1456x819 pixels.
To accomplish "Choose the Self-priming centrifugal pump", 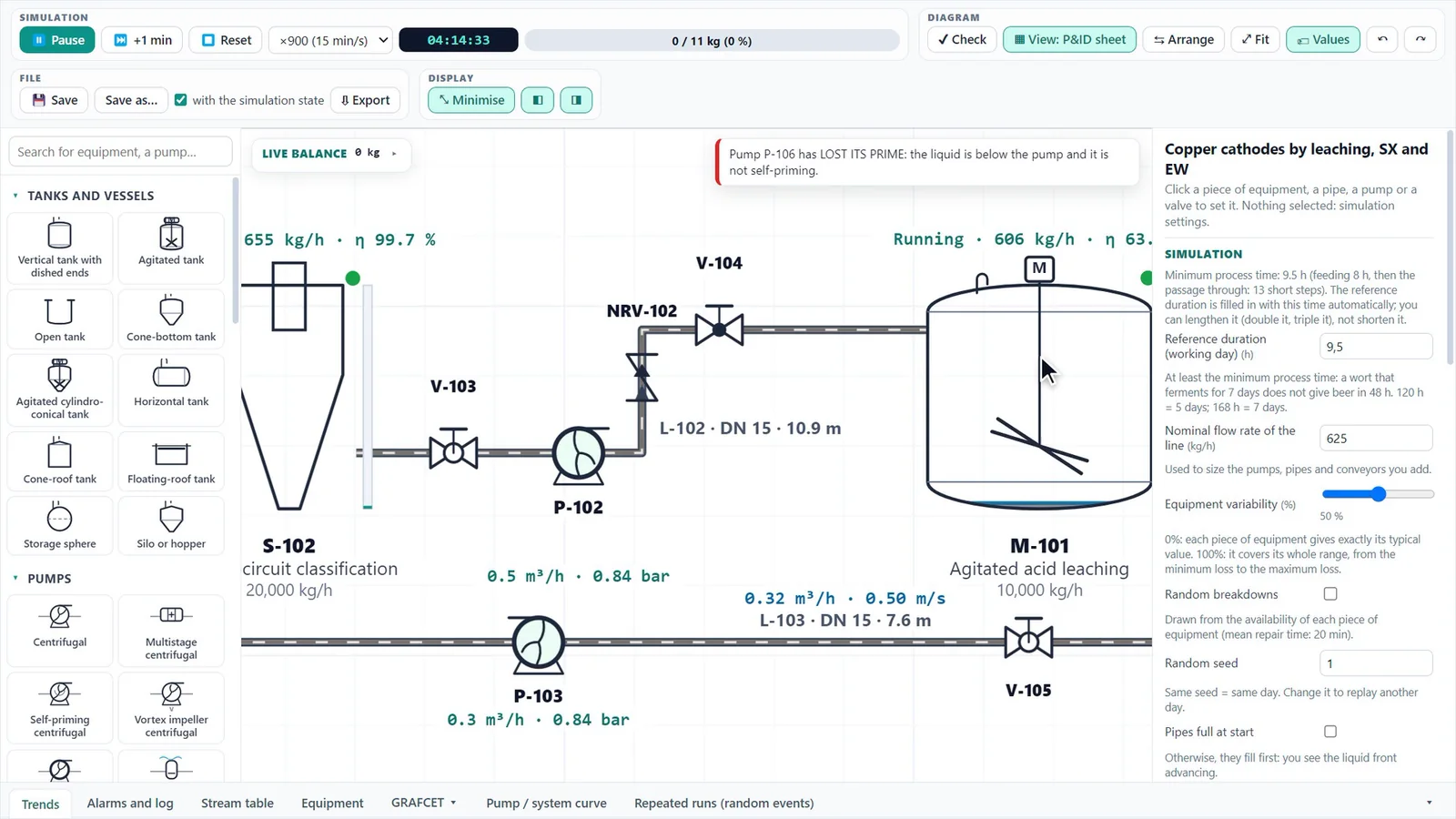I will 60,707.
